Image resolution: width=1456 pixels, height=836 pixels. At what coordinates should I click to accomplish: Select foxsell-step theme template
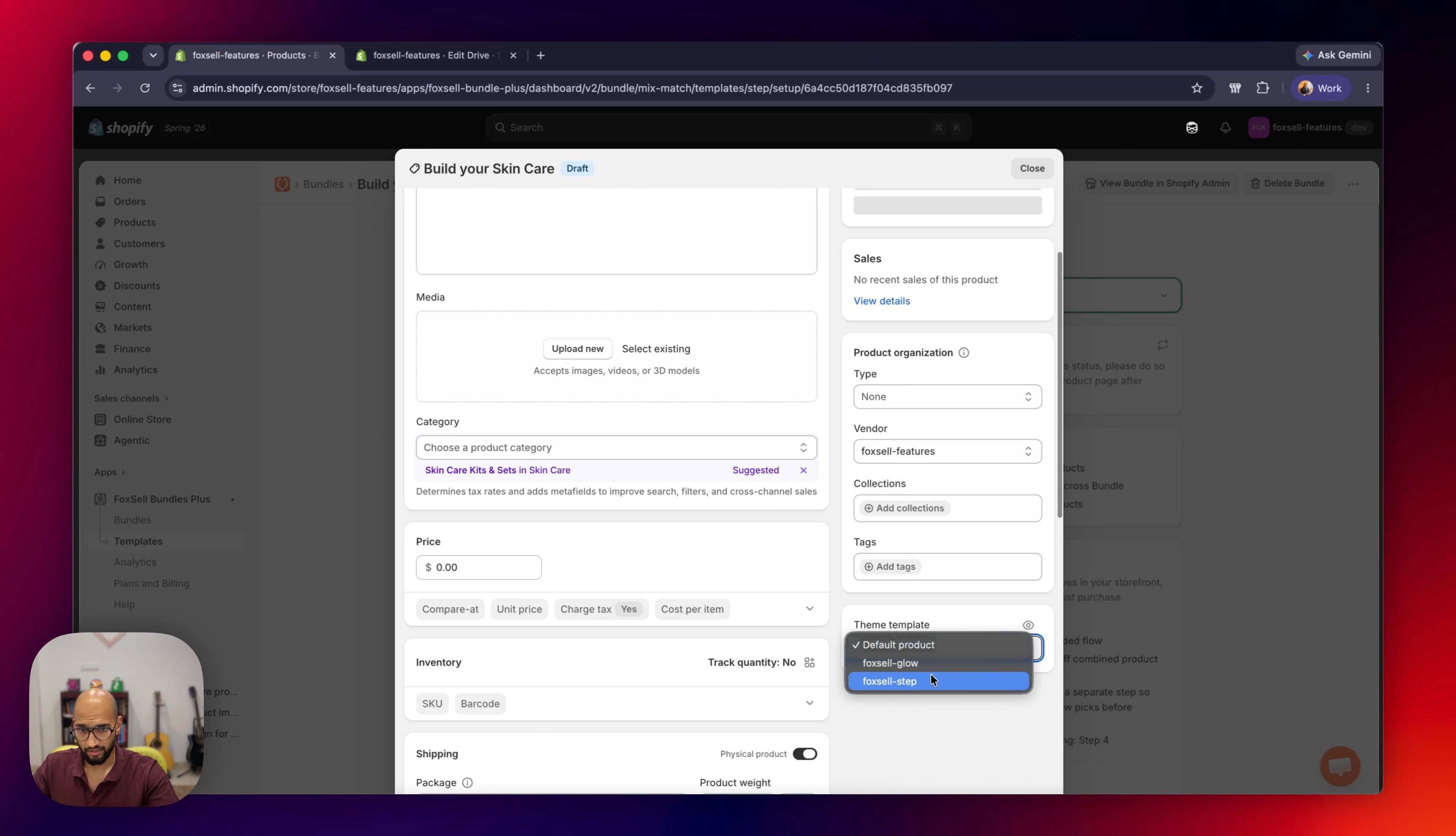[x=938, y=682]
